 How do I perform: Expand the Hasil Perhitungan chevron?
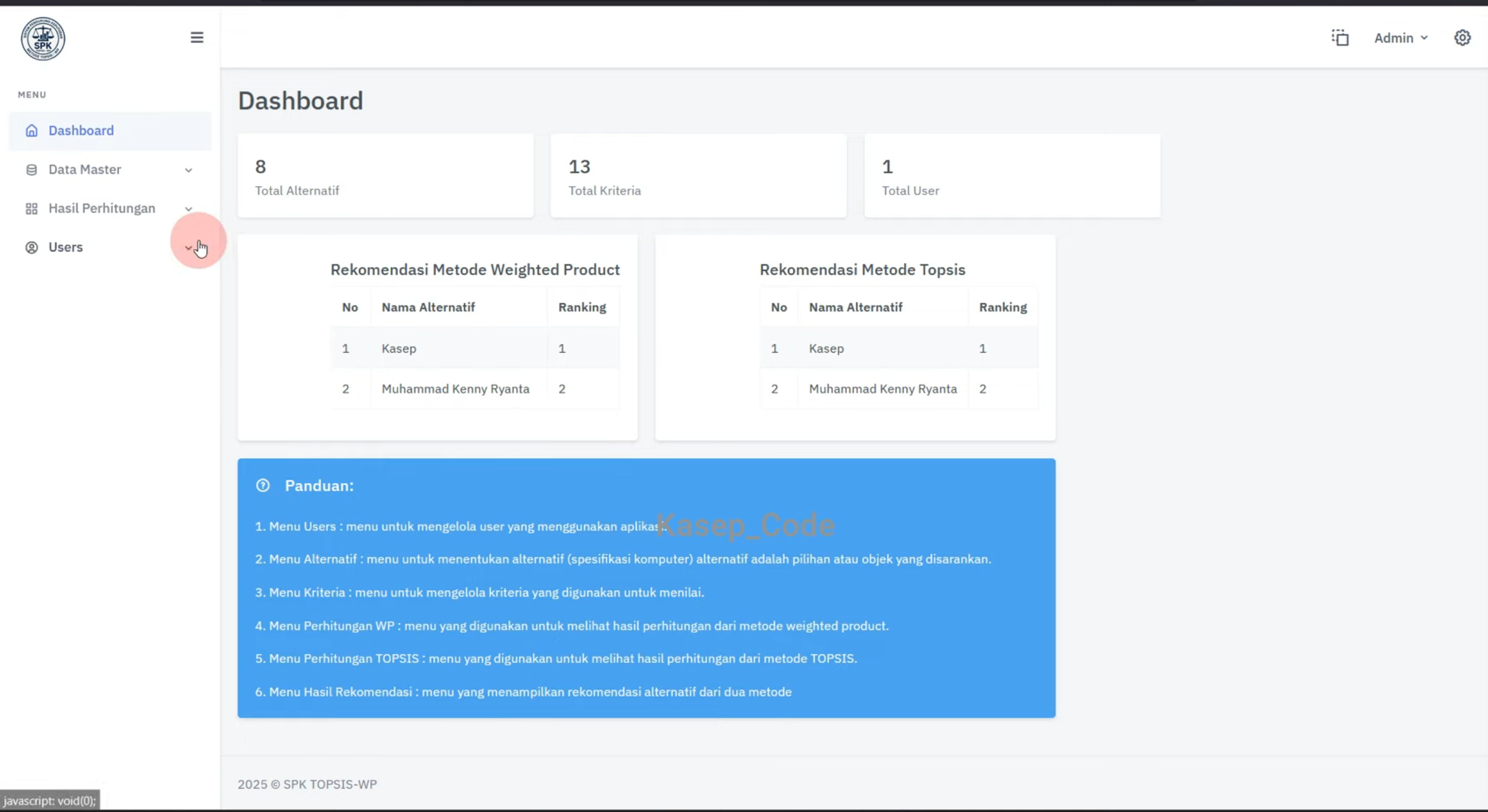[x=189, y=209]
